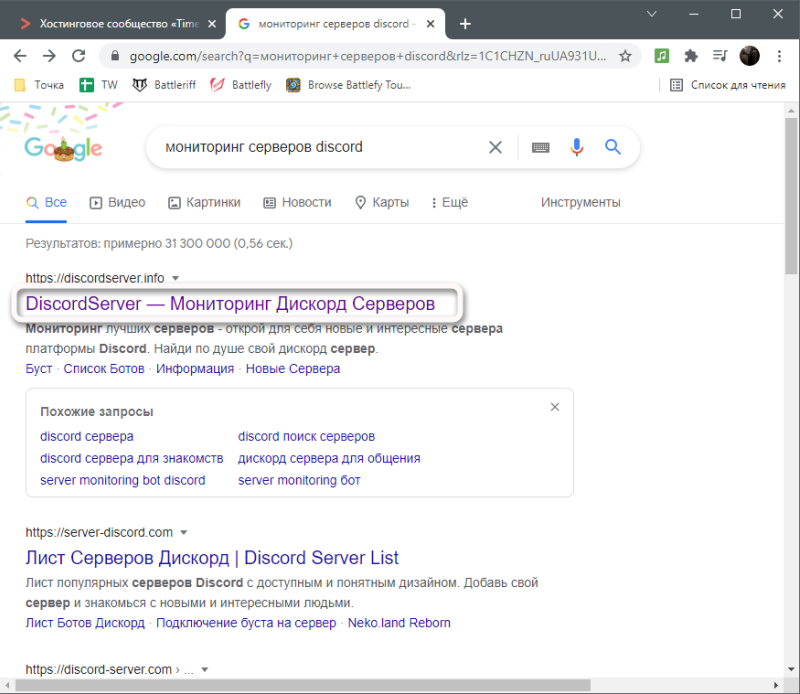Search discord поиск серверов
800x694 pixels.
(306, 437)
